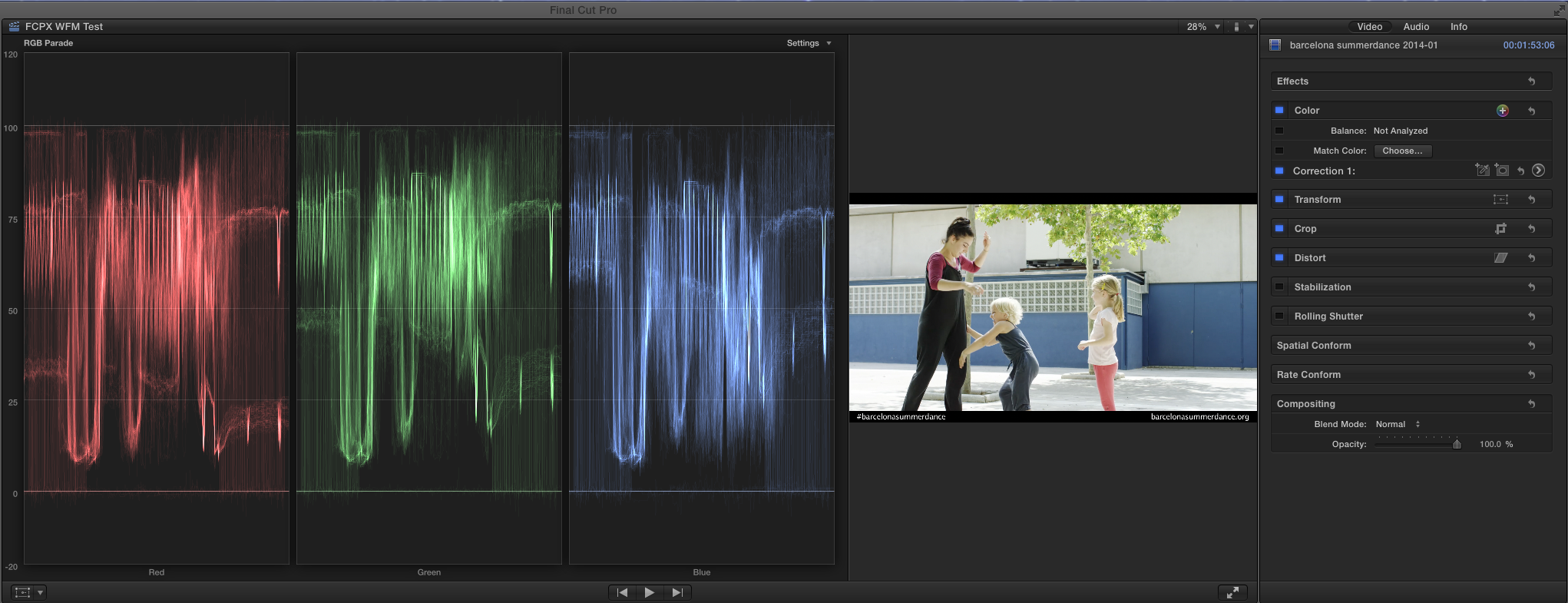Open the Blend Mode Normal popup
Screen dimensions: 1568x603
coord(1398,424)
